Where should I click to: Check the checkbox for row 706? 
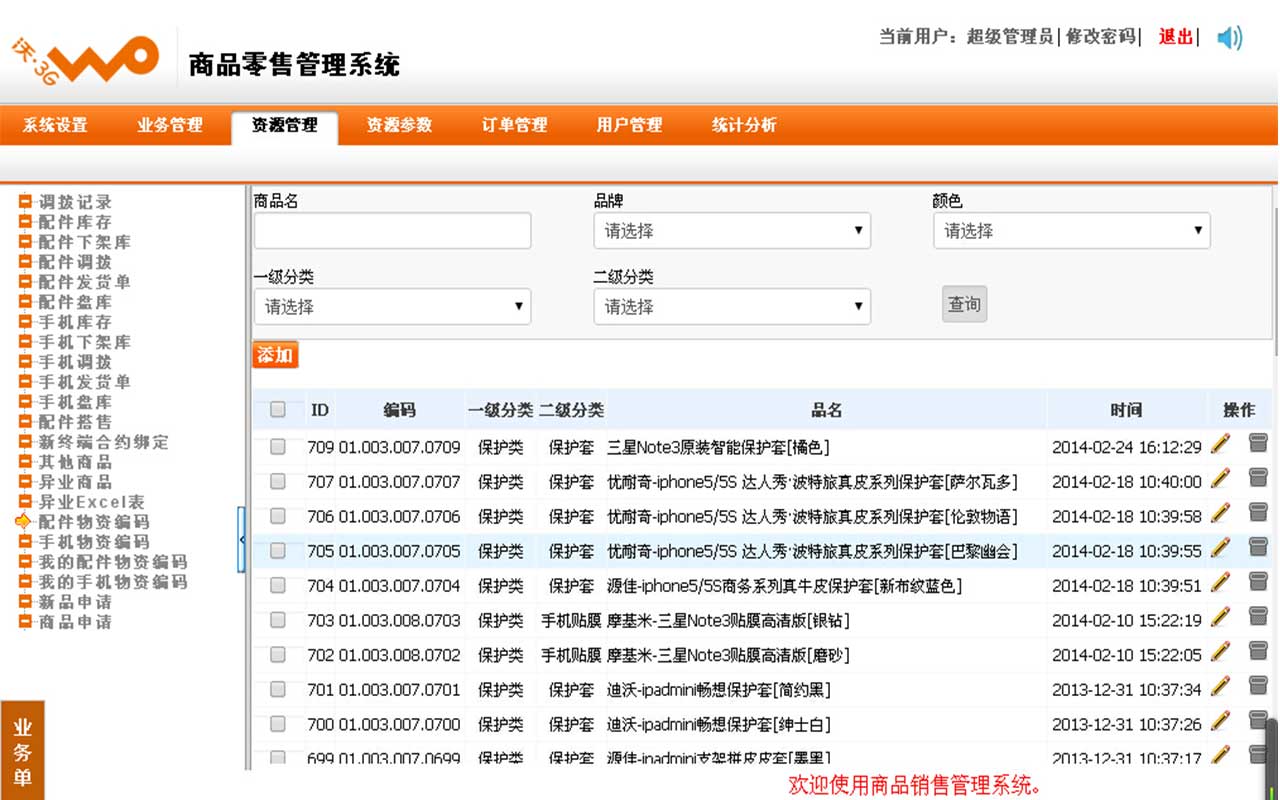click(278, 516)
